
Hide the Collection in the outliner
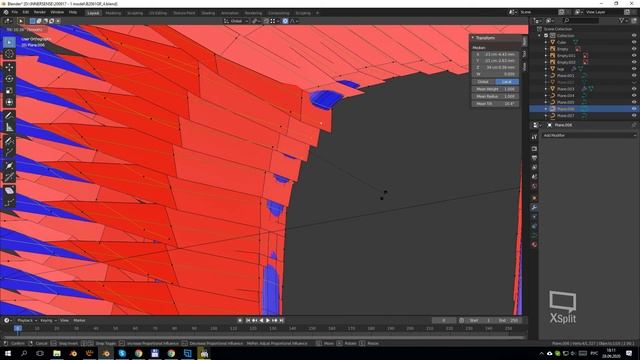pos(634,36)
